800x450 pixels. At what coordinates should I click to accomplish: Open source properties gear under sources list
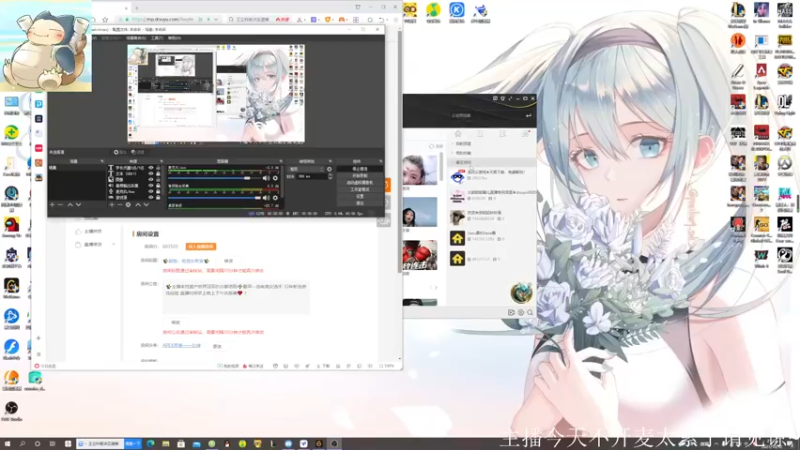128,205
